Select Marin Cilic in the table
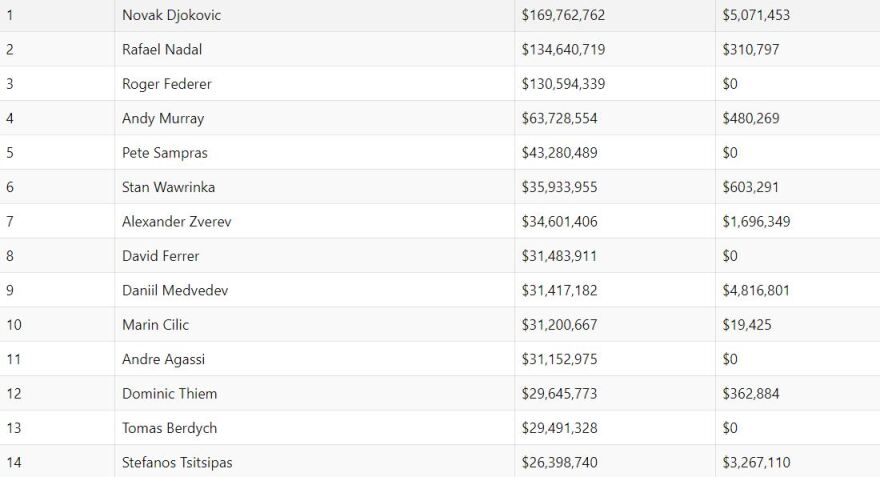This screenshot has height=477, width=880. [x=155, y=325]
